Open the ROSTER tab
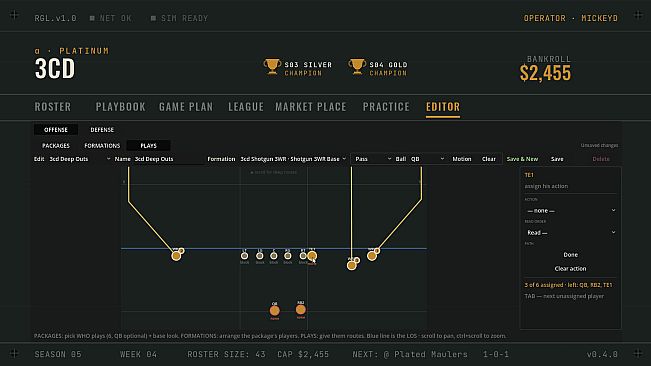The width and height of the screenshot is (651, 366). pyautogui.click(x=53, y=107)
